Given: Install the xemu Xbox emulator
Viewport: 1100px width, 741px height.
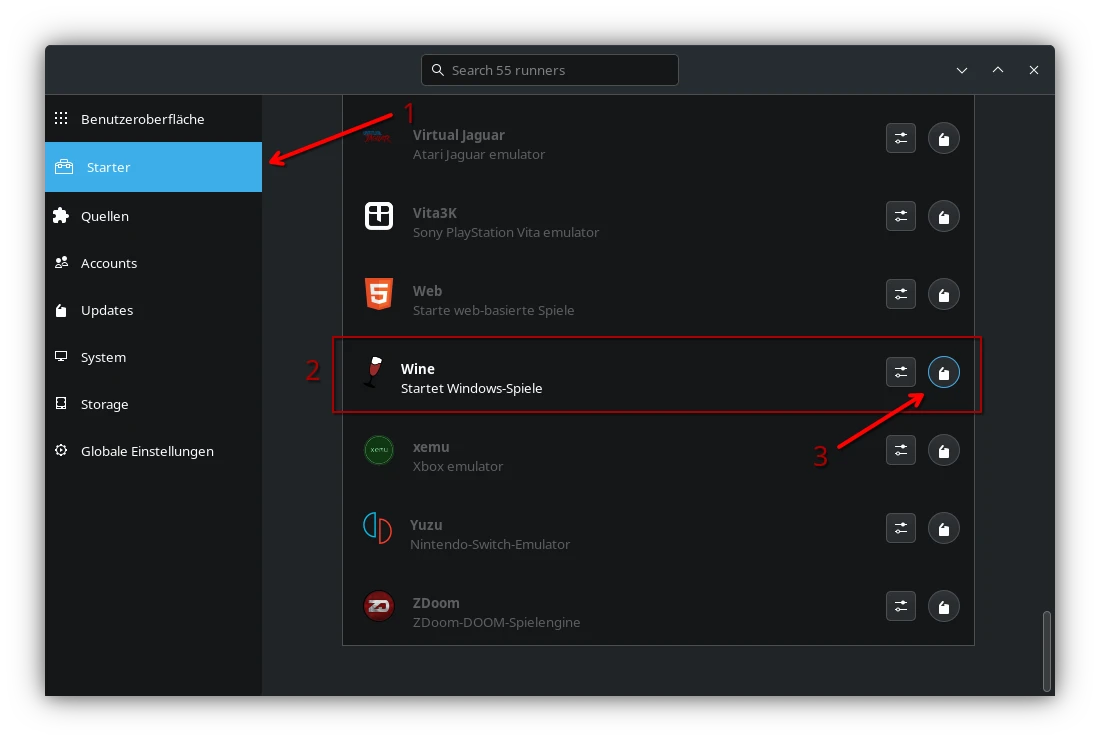Looking at the screenshot, I should (944, 450).
